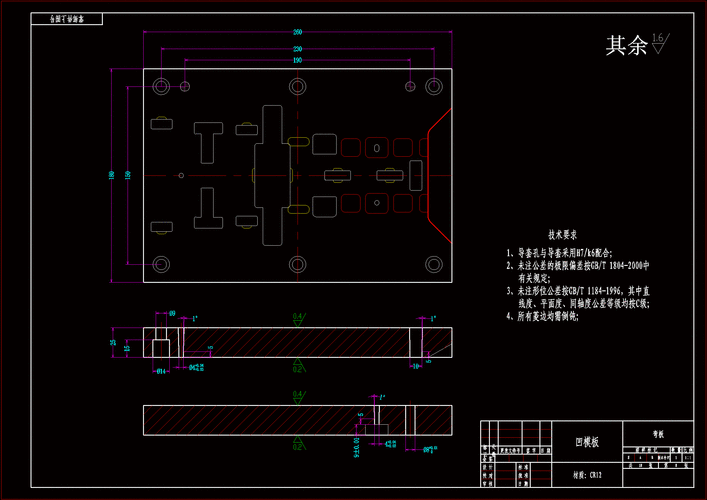Click the top-center hole on the plate
This screenshot has width=707, height=500.
[297, 86]
